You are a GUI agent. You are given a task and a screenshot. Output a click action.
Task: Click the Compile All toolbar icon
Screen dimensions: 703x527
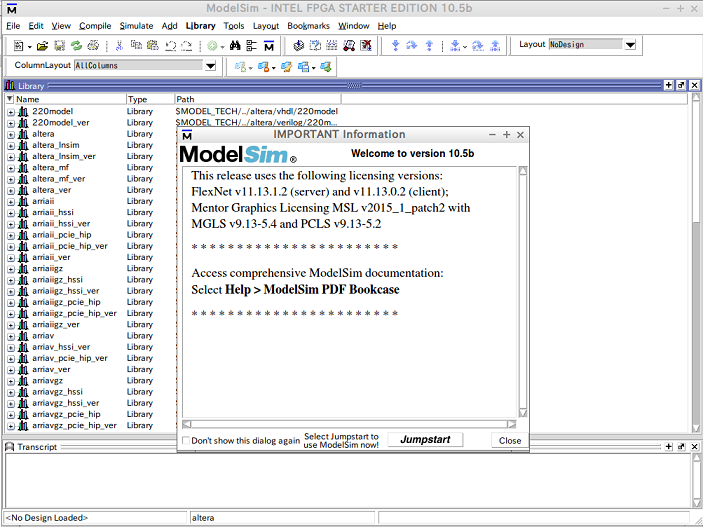315,45
